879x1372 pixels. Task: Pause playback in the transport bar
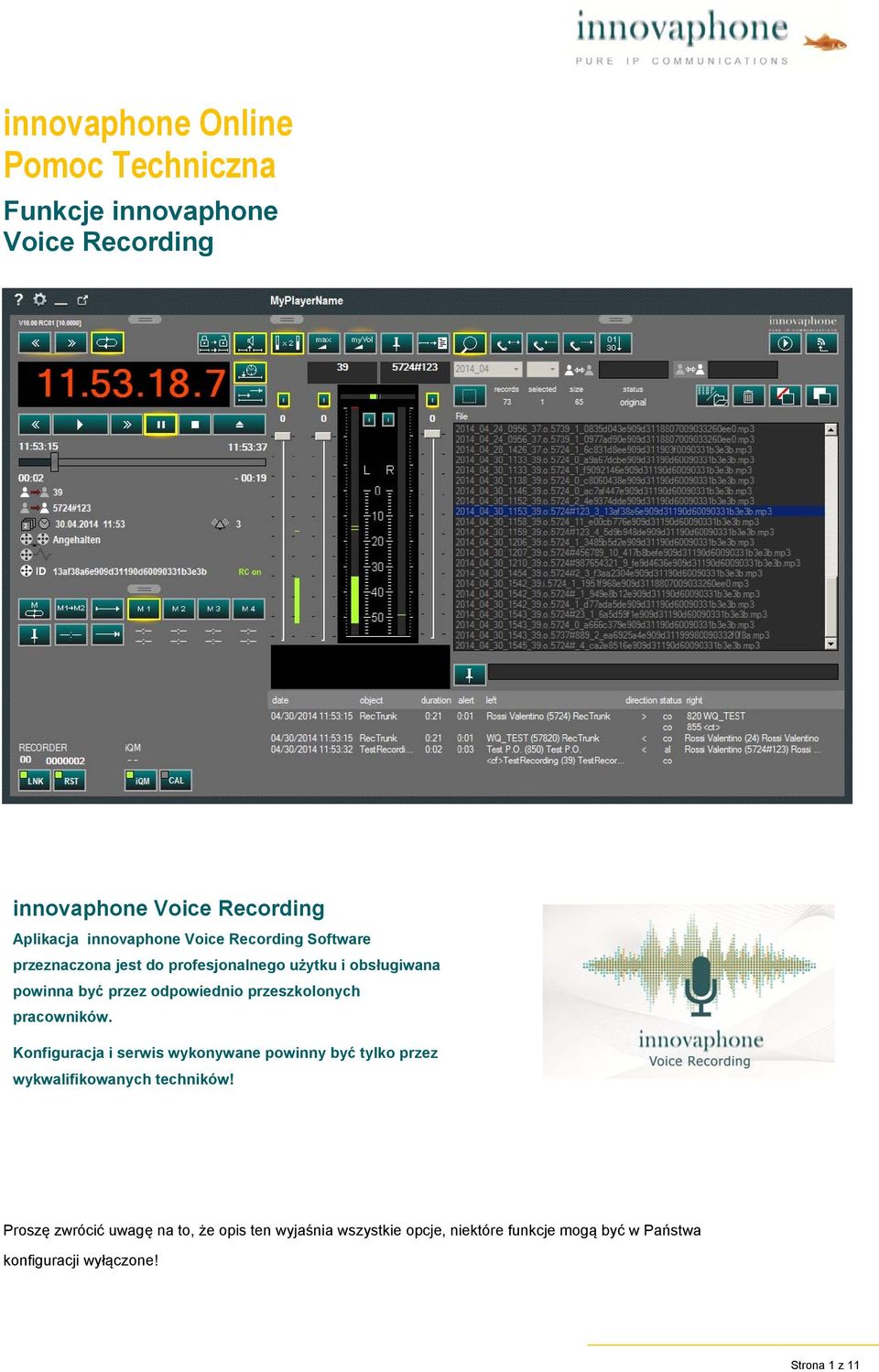coord(160,425)
